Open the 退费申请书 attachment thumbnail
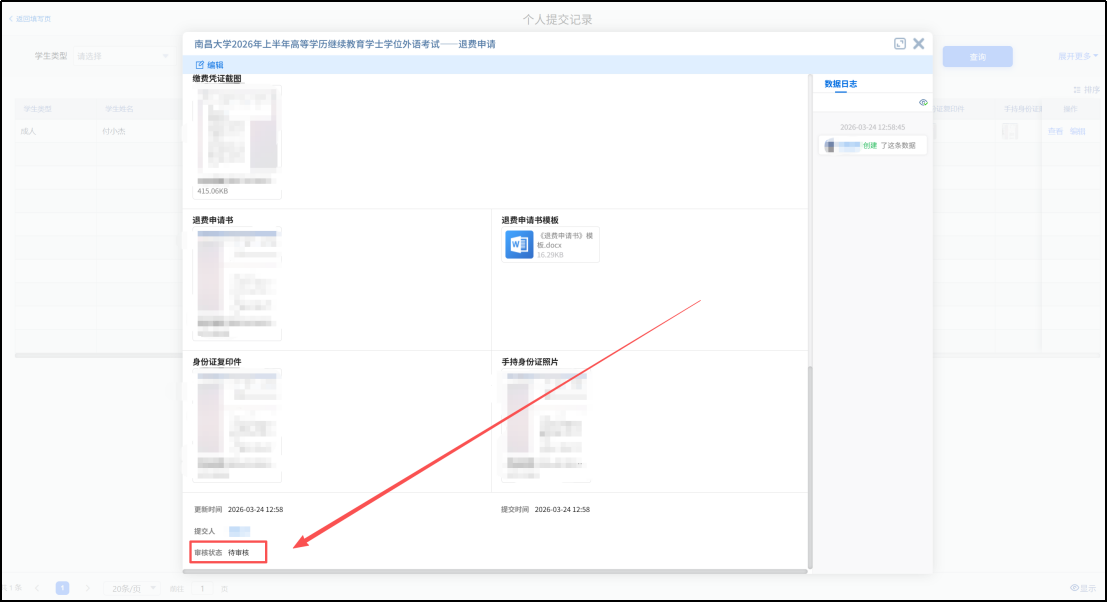Image resolution: width=1108 pixels, height=603 pixels. point(237,283)
